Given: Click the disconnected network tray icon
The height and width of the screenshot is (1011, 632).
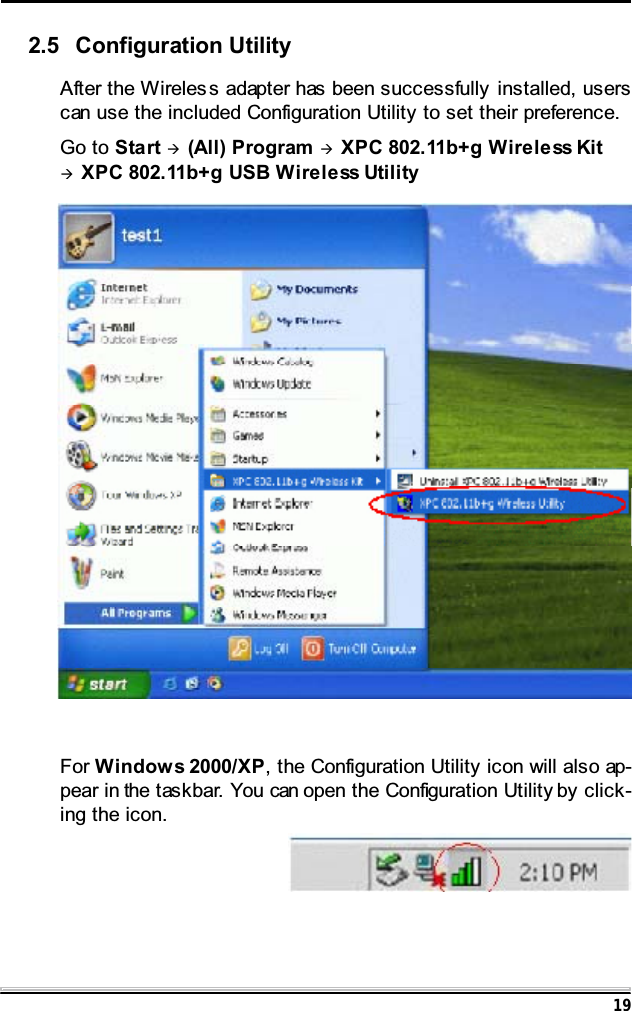Looking at the screenshot, I should [429, 871].
